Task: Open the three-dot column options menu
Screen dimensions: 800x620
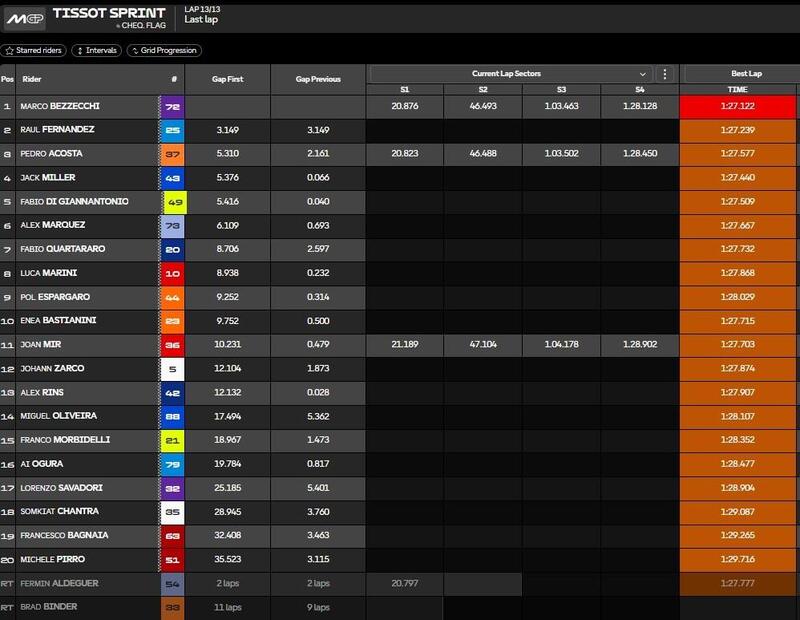Action: click(666, 74)
